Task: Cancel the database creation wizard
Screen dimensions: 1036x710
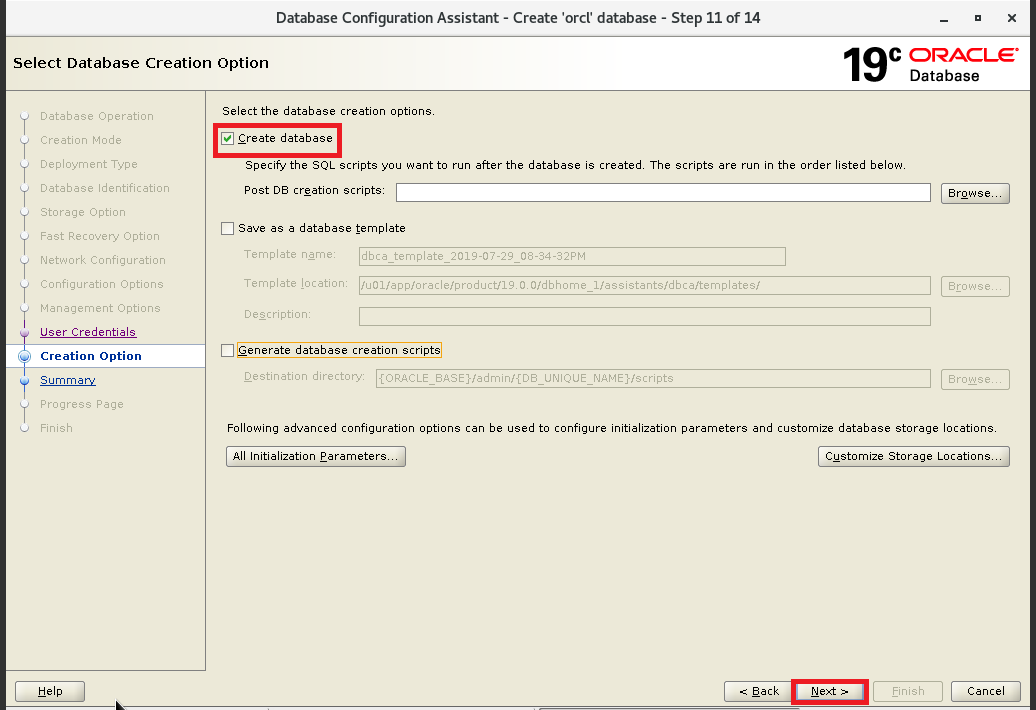Action: pyautogui.click(x=985, y=691)
